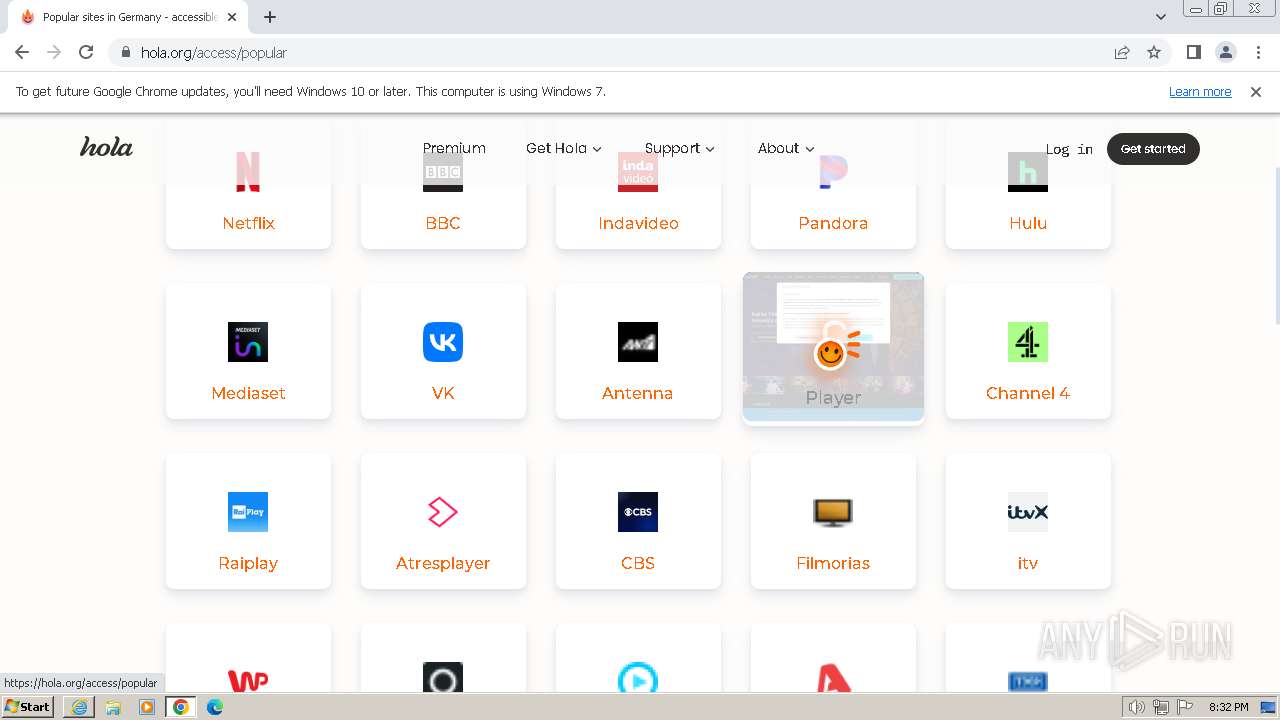This screenshot has width=1280, height=720.
Task: Open Windows Explorer folder in taskbar
Action: [113, 707]
